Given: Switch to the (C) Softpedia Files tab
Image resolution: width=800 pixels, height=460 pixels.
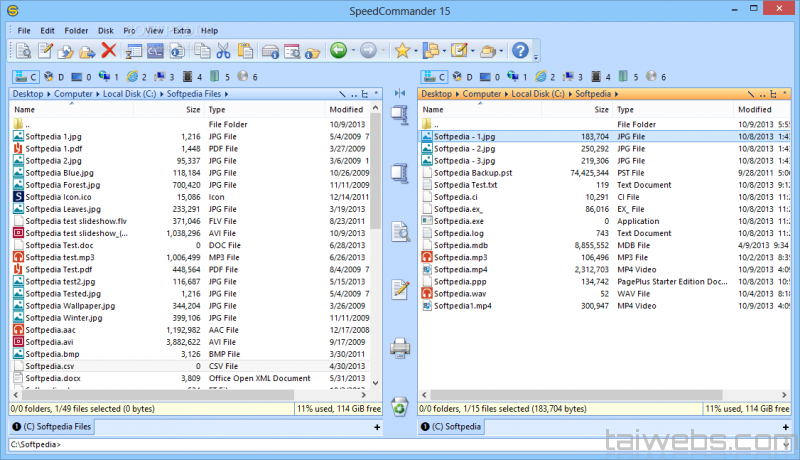Looking at the screenshot, I should pos(57,427).
